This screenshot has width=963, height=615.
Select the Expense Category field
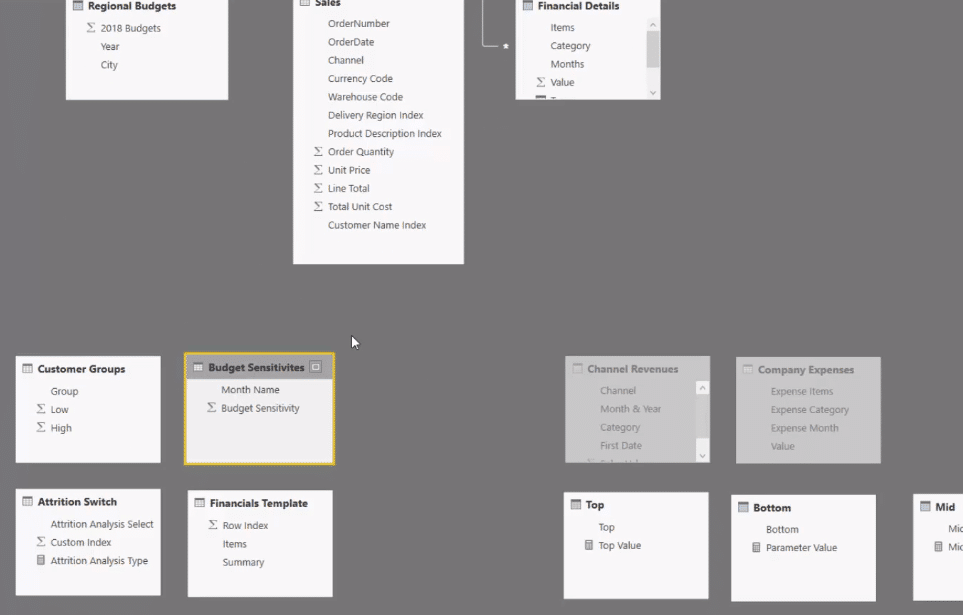(809, 410)
